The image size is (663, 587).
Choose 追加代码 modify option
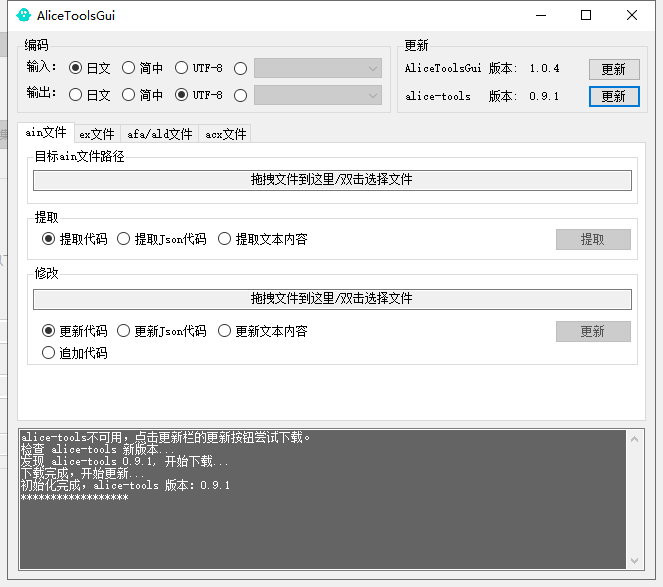coord(74,353)
